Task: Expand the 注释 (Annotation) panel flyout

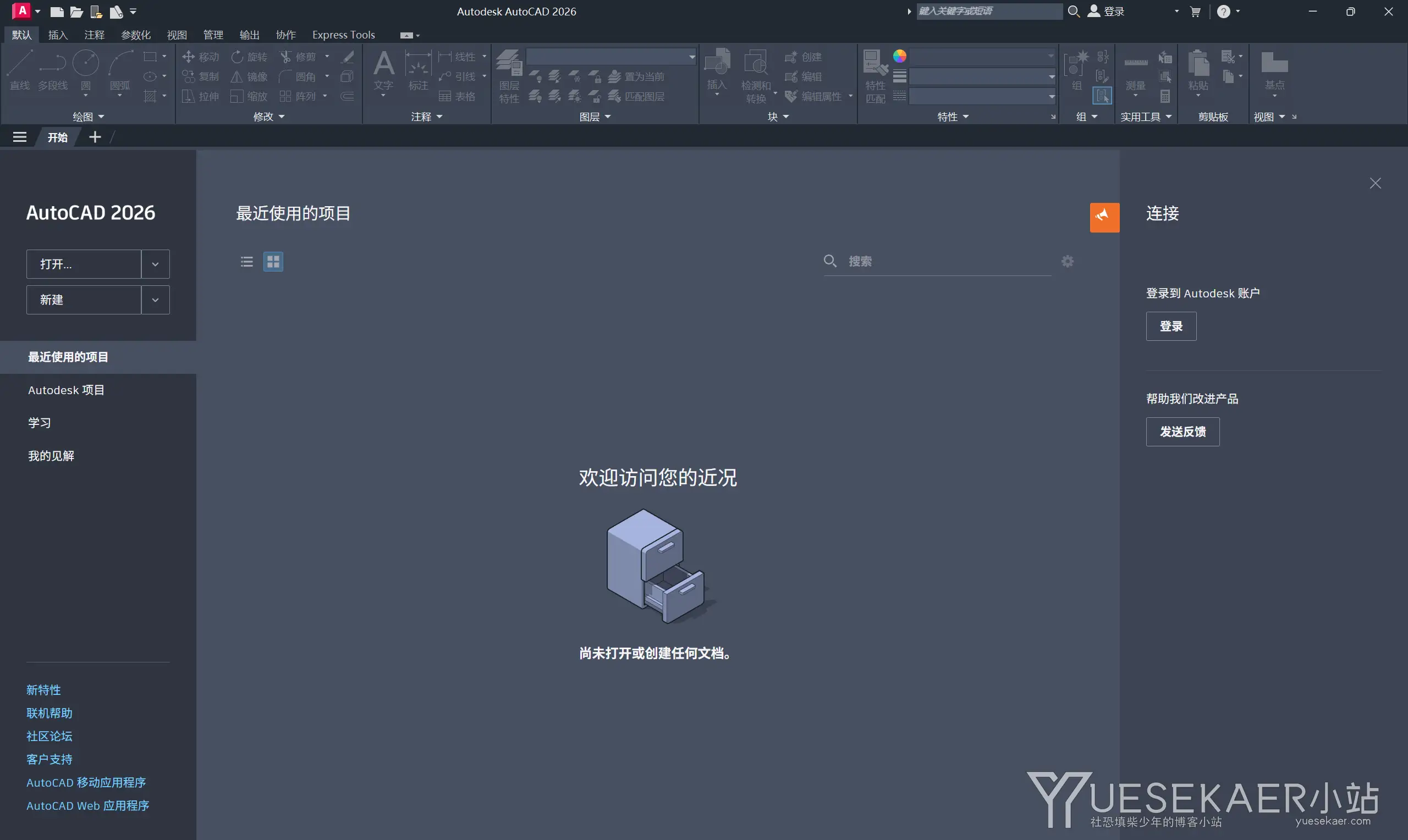Action: point(426,117)
